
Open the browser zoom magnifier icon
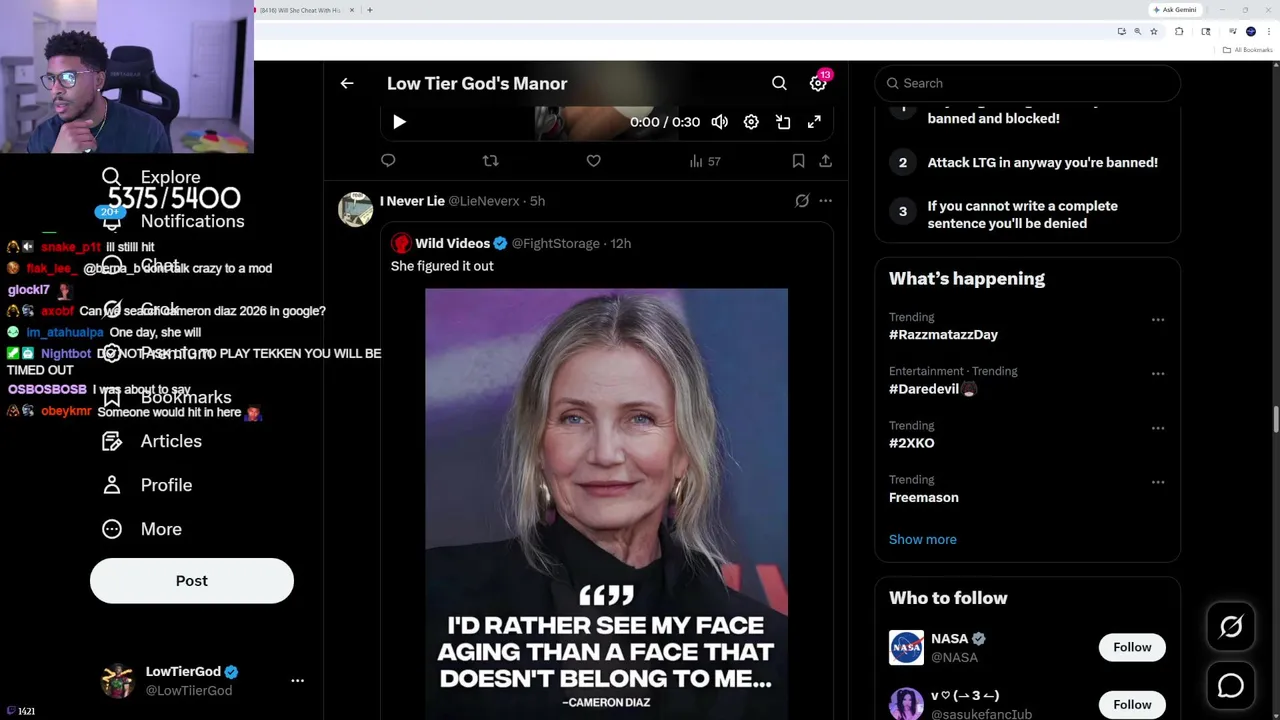[1137, 32]
